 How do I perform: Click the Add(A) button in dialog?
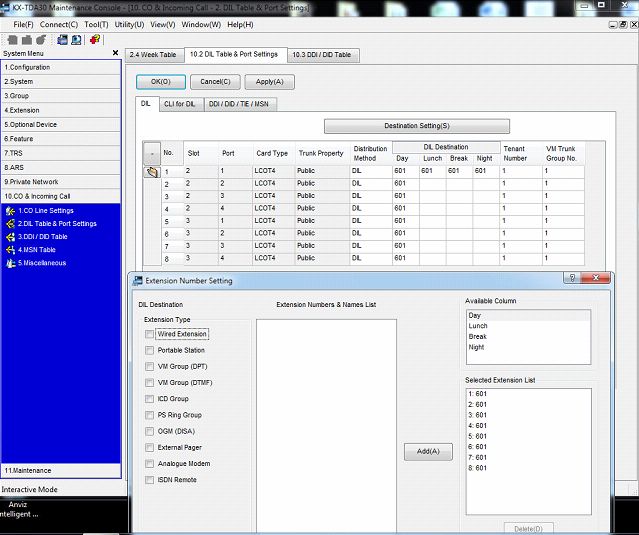click(428, 451)
